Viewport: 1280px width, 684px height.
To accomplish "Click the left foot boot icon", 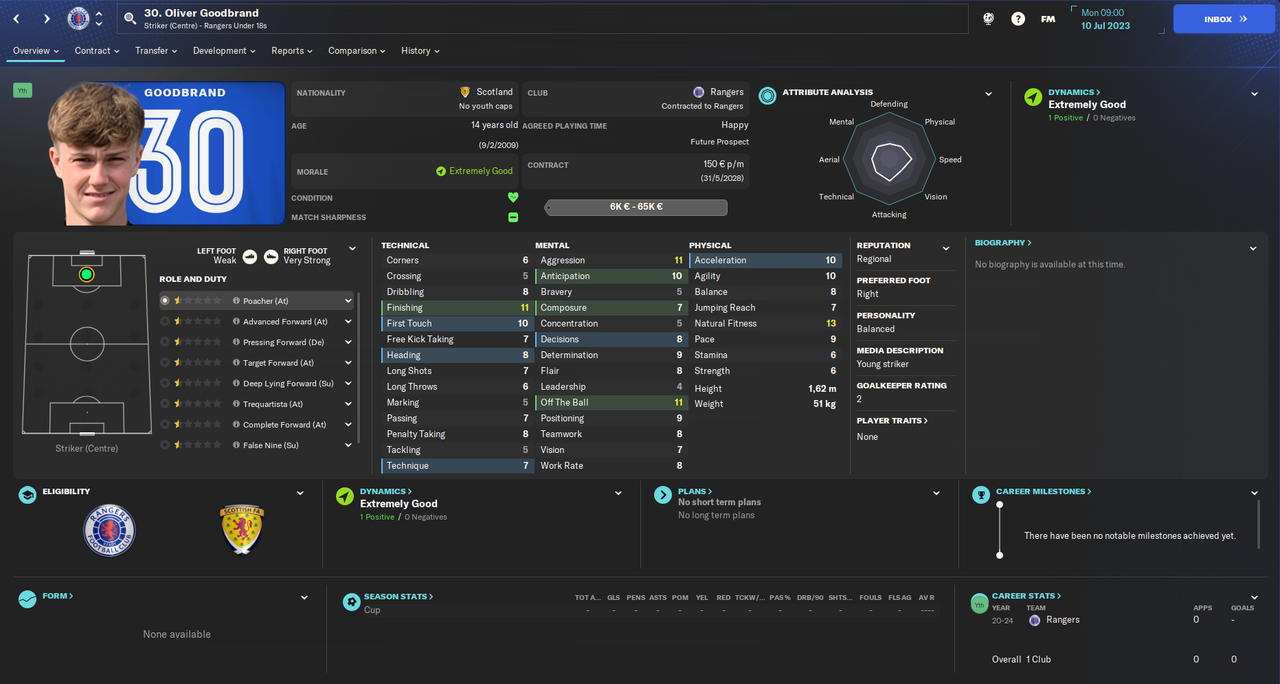I will coord(250,256).
